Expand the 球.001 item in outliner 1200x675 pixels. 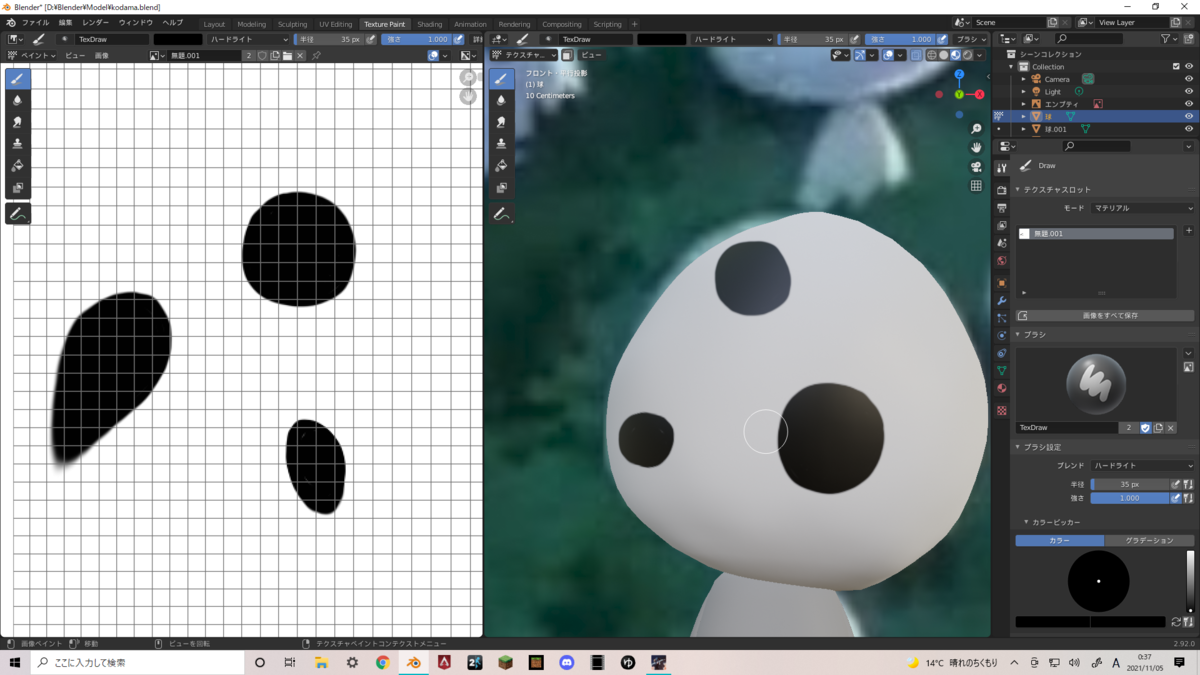click(1023, 129)
